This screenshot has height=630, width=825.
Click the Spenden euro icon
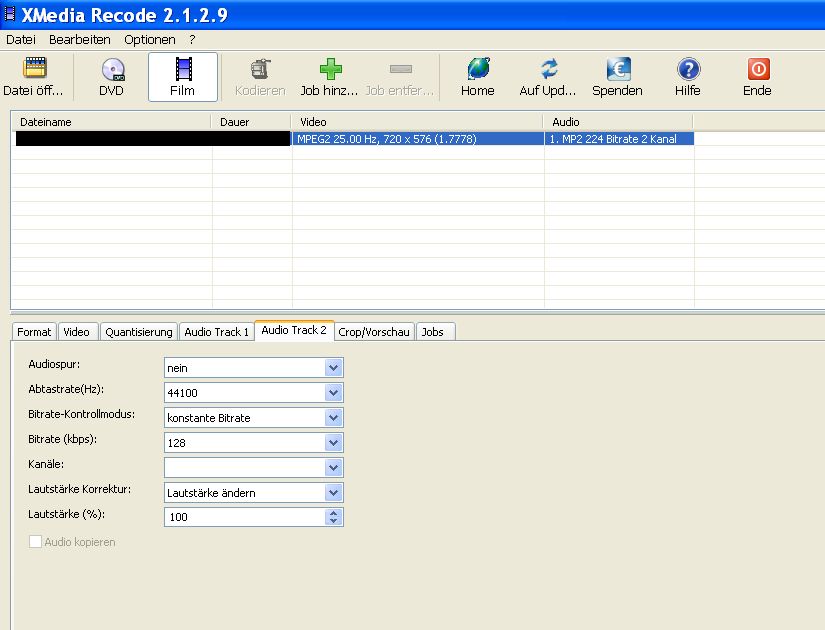[x=618, y=68]
